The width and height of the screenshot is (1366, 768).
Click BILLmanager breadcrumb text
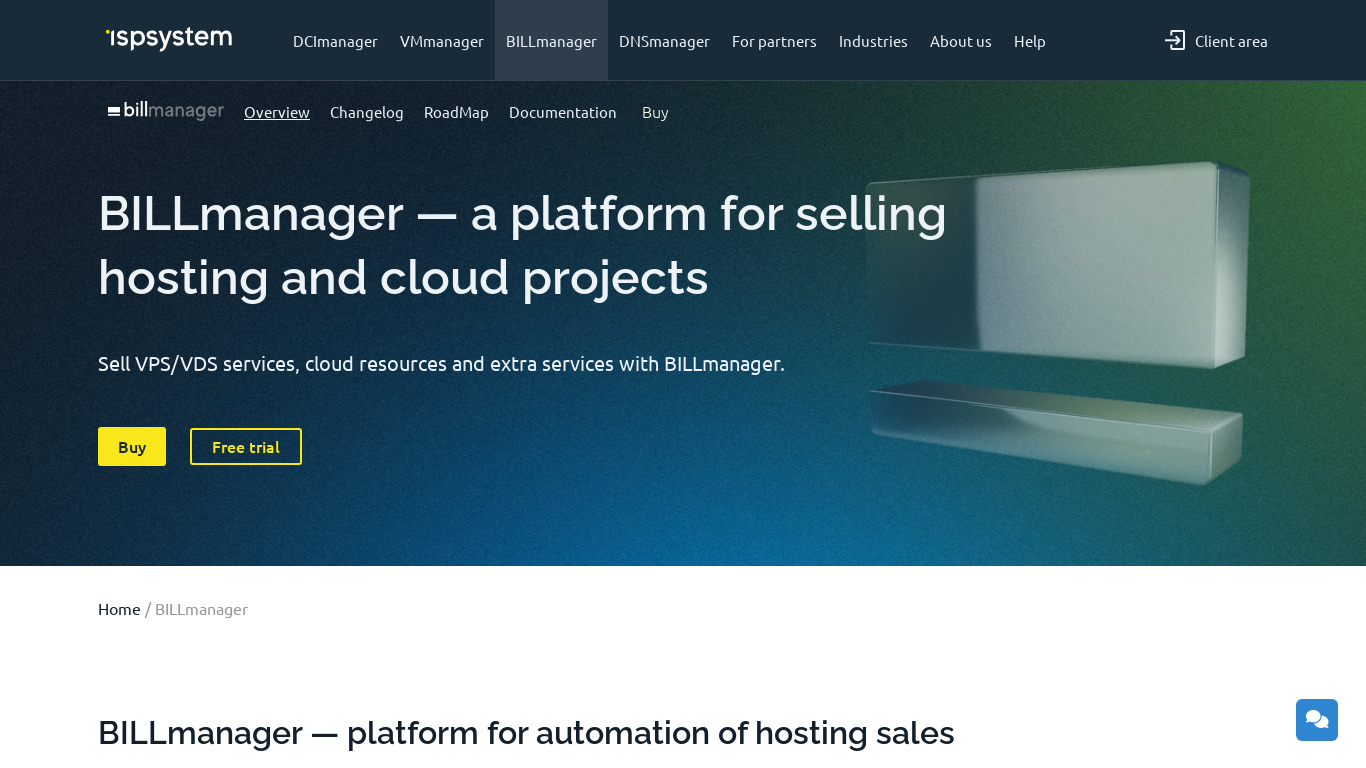coord(201,609)
